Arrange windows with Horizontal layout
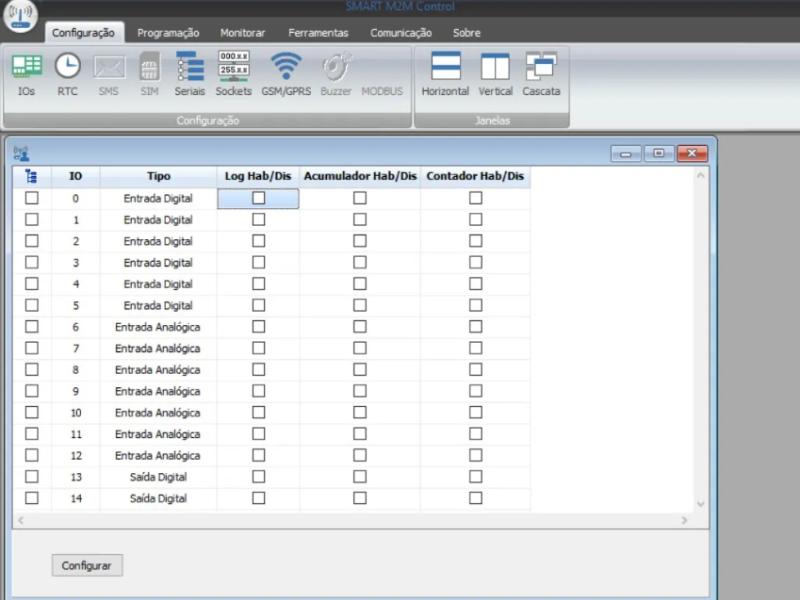800x600 pixels. coord(445,74)
